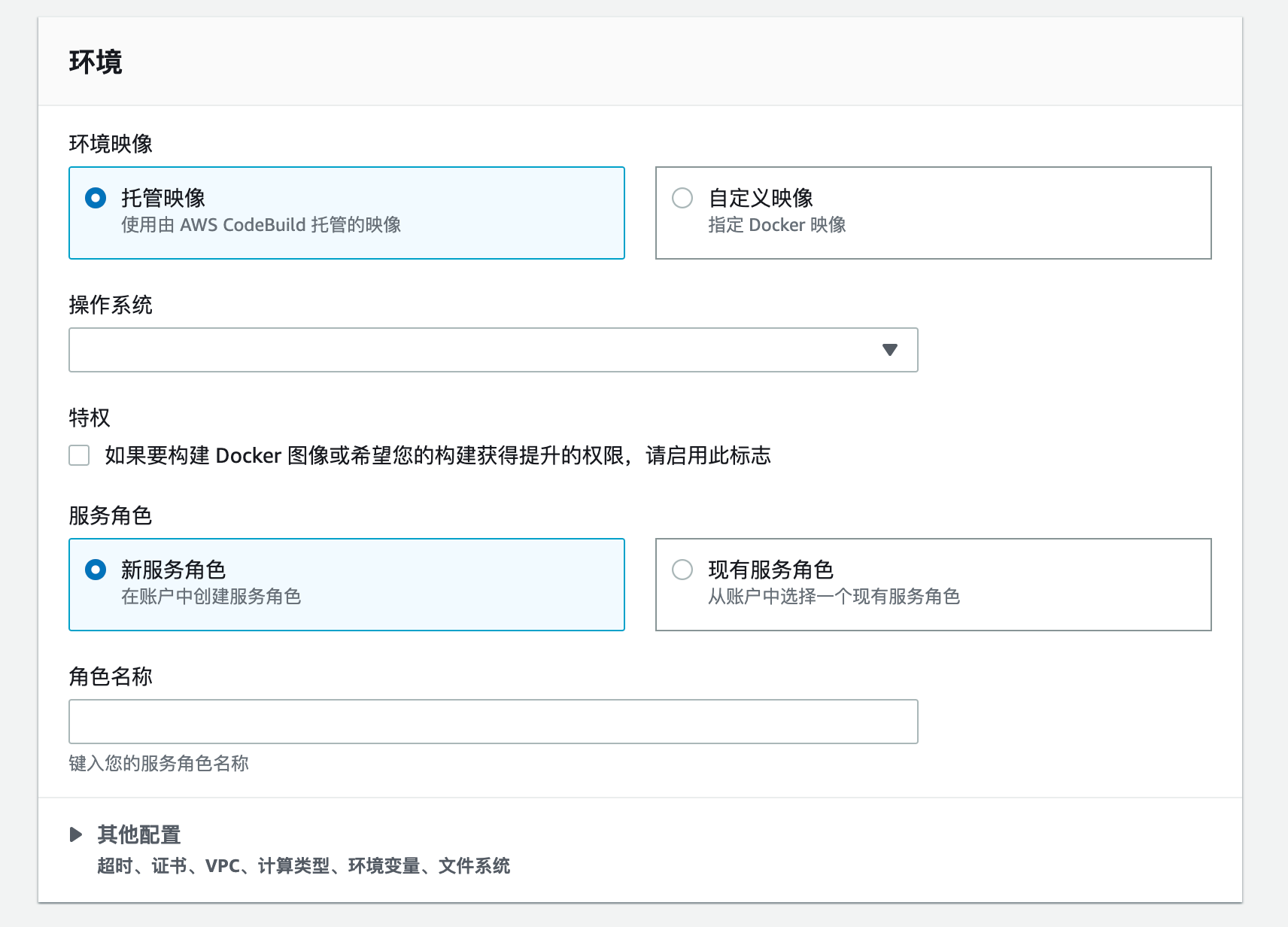Click the 超时、证书、VPC configuration subtitle
This screenshot has height=927, width=1288.
click(303, 866)
